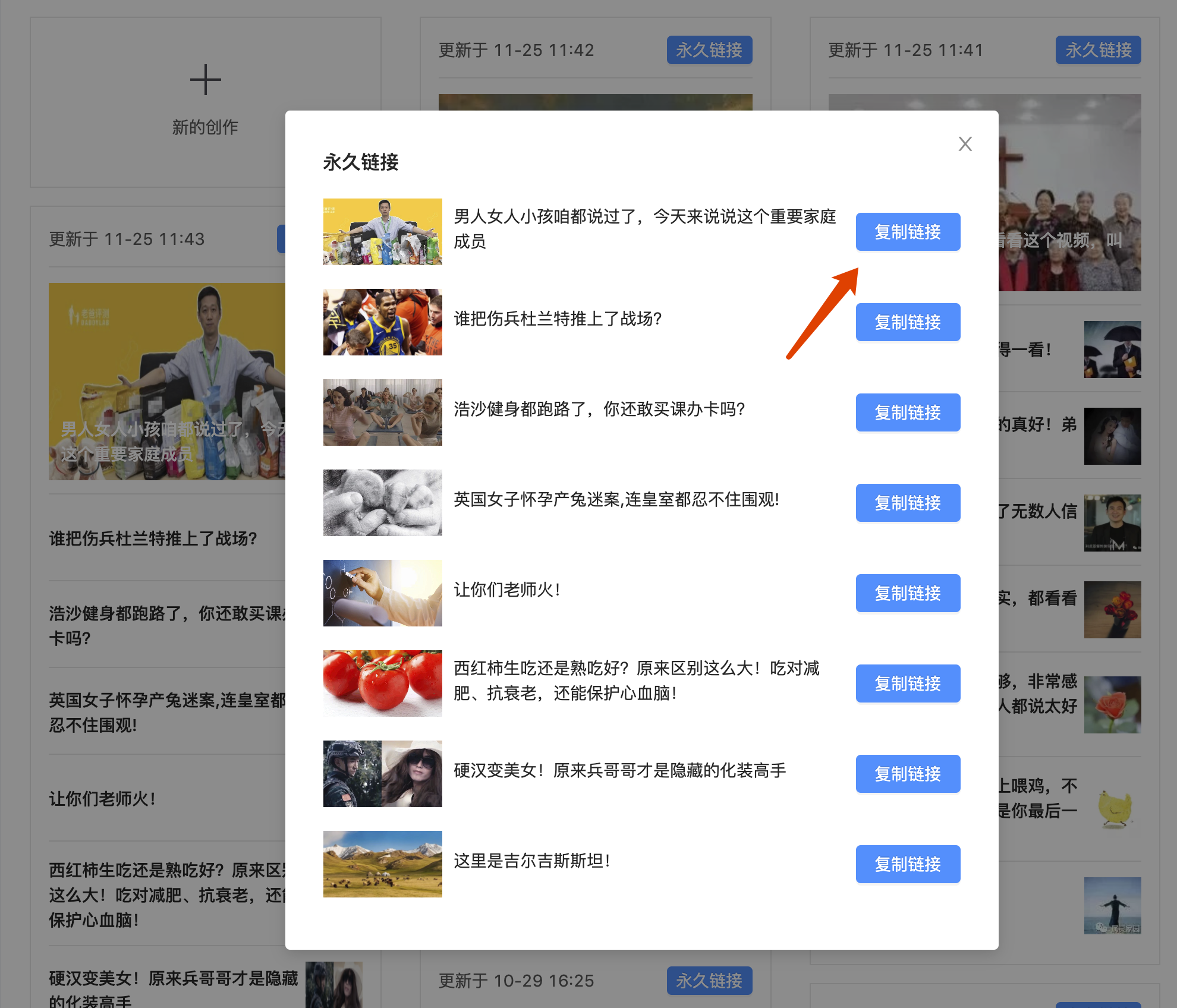Viewport: 1177px width, 1008px height.
Task: Copy link for 硬汉变美女 article
Action: pos(908,774)
